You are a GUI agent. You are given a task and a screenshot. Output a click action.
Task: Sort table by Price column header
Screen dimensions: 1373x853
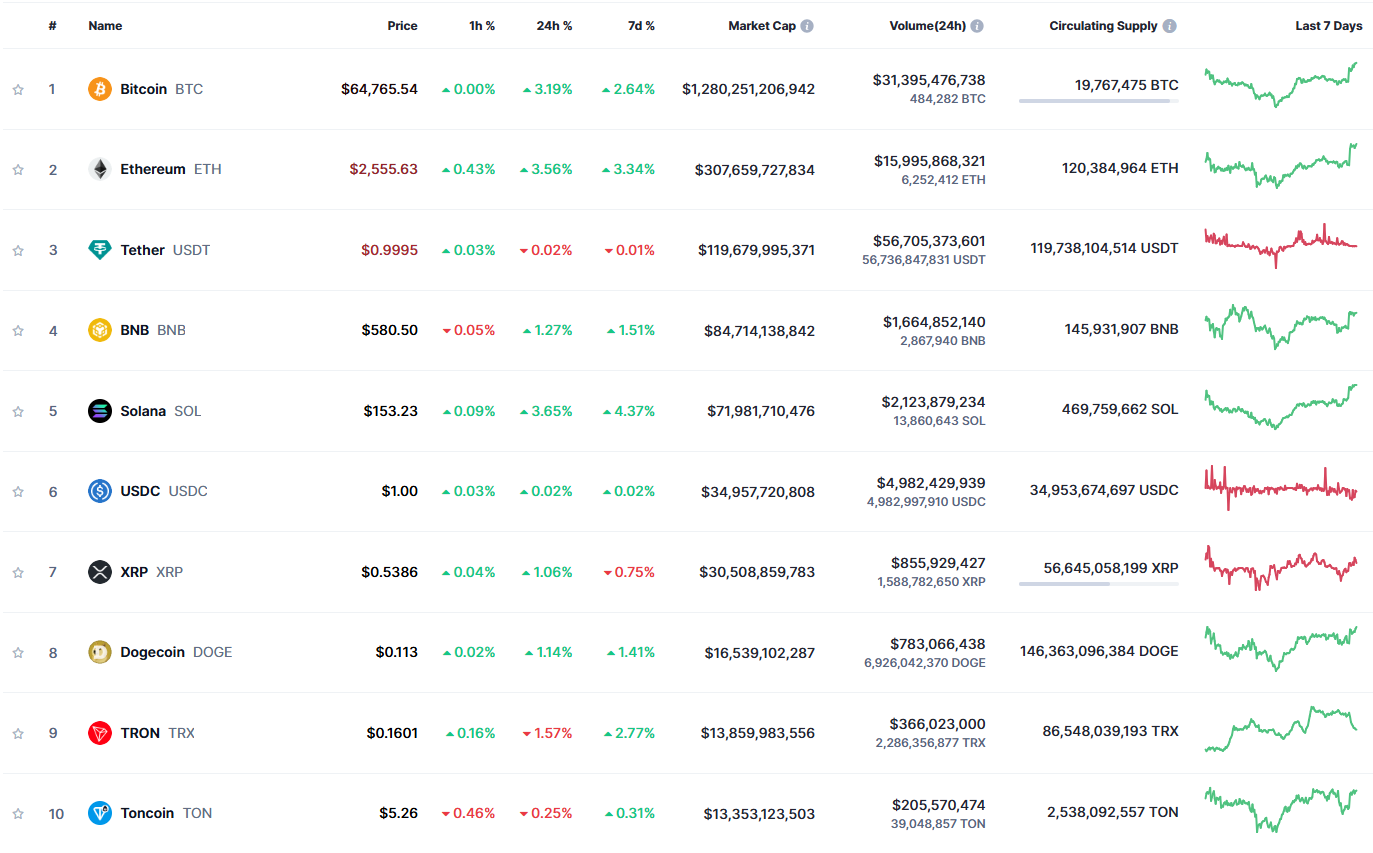point(402,26)
